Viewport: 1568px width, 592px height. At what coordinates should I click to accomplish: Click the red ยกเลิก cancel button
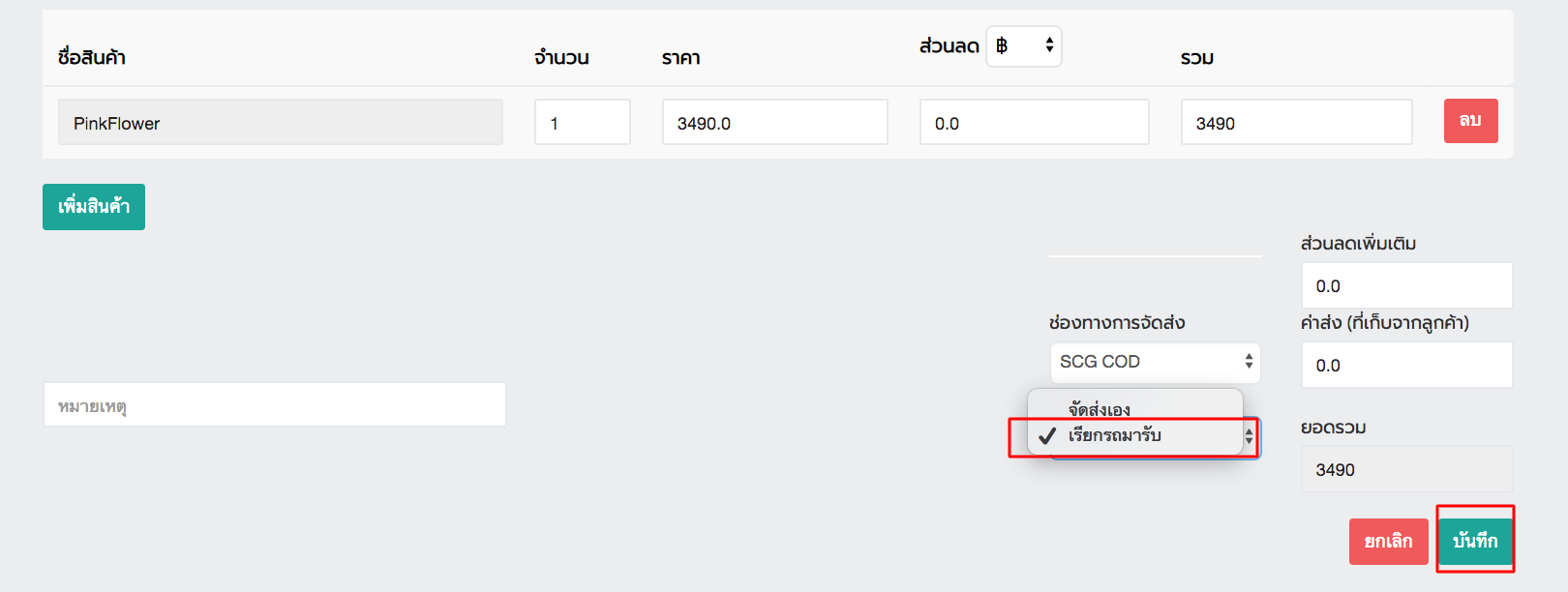1389,542
